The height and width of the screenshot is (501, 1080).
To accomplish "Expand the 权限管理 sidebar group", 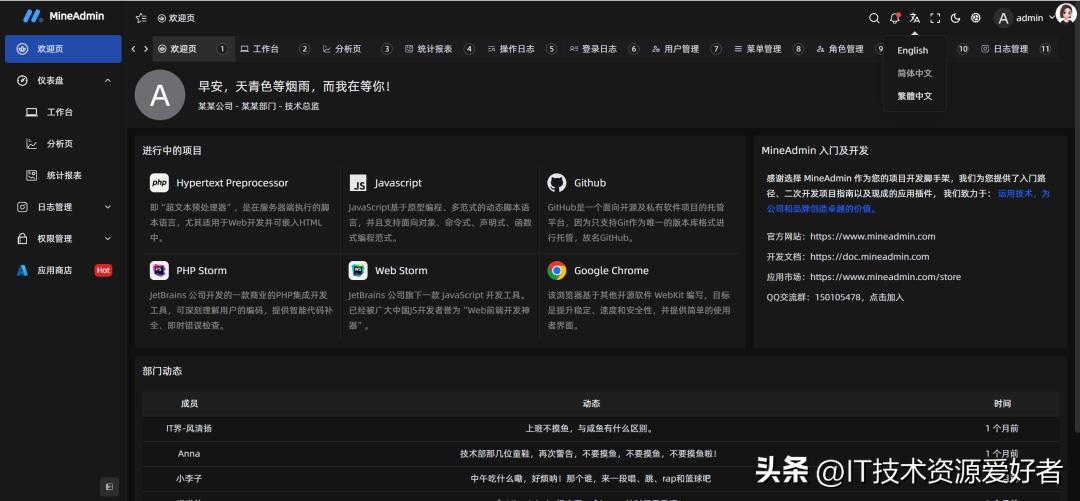I will (63, 238).
